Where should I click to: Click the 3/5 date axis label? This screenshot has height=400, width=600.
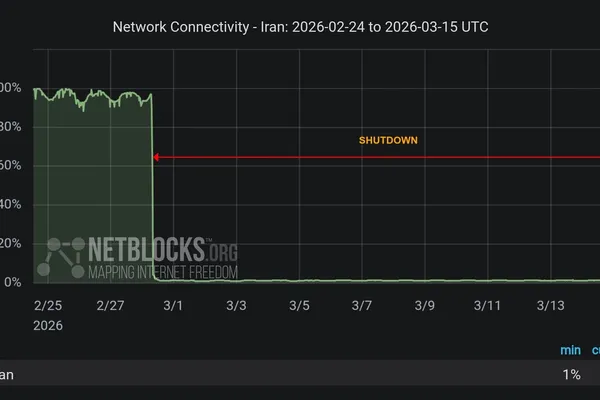(x=299, y=304)
